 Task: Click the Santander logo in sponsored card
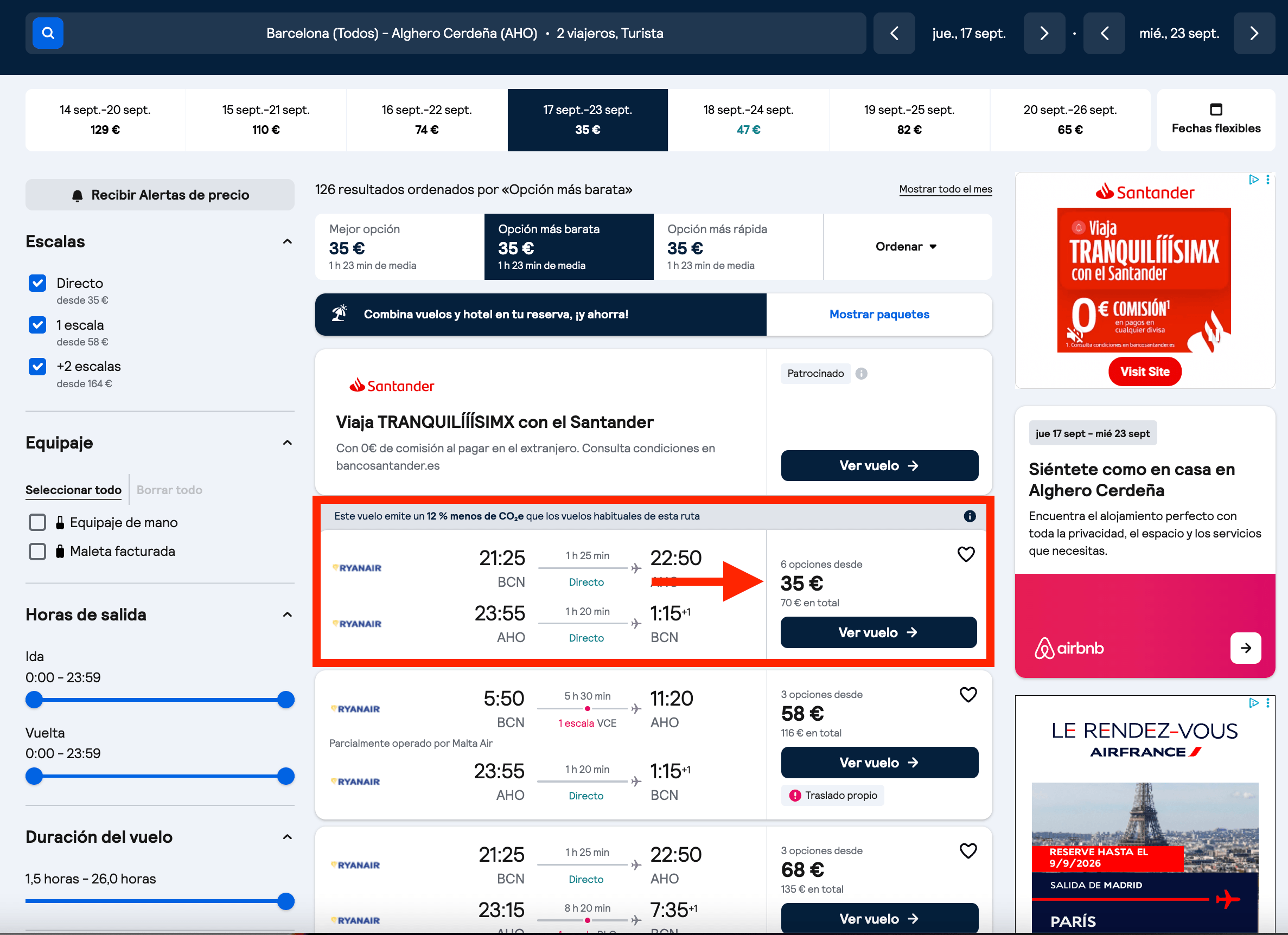(x=391, y=386)
